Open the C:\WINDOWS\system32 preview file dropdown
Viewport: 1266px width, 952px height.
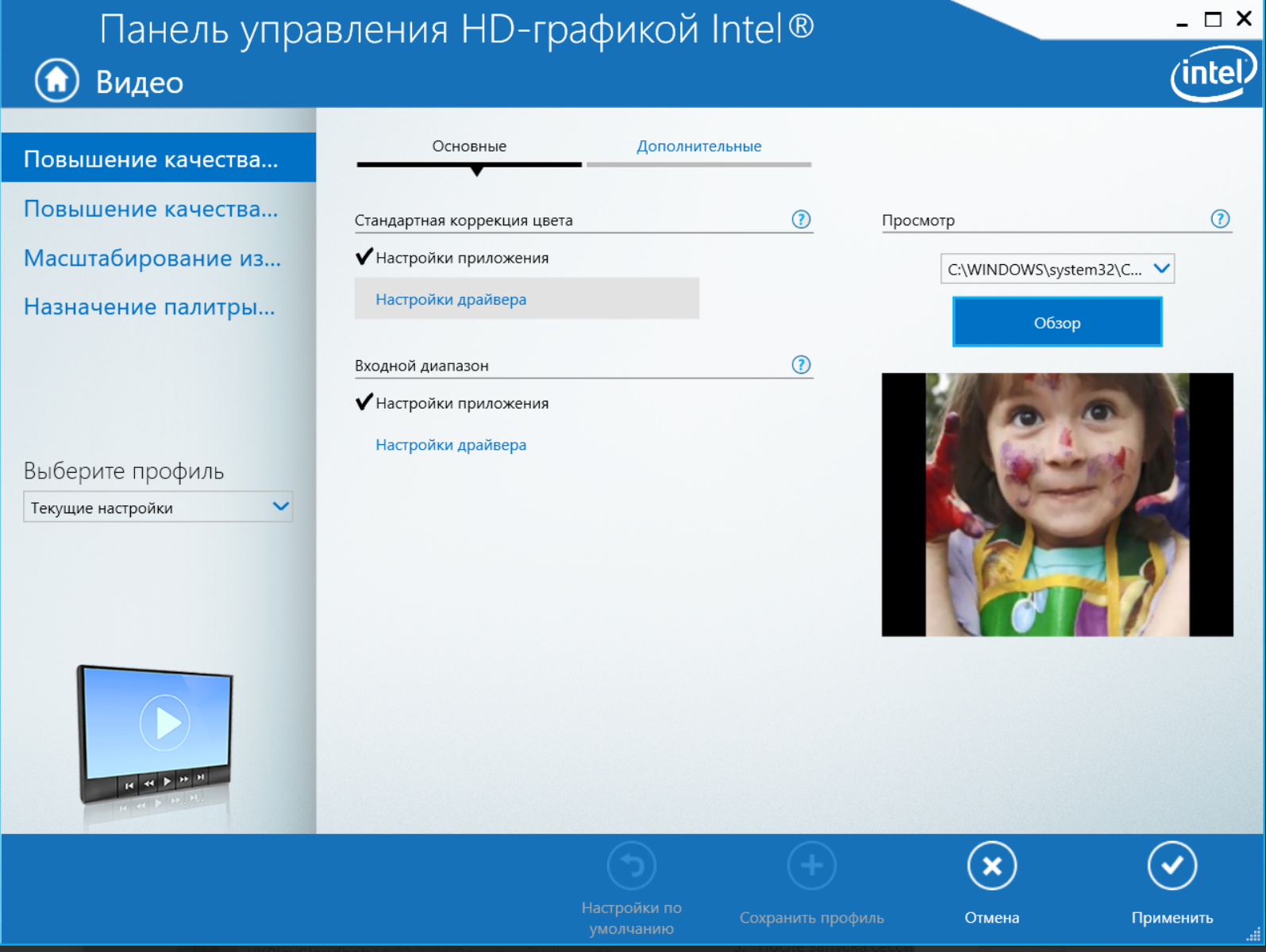(1057, 269)
